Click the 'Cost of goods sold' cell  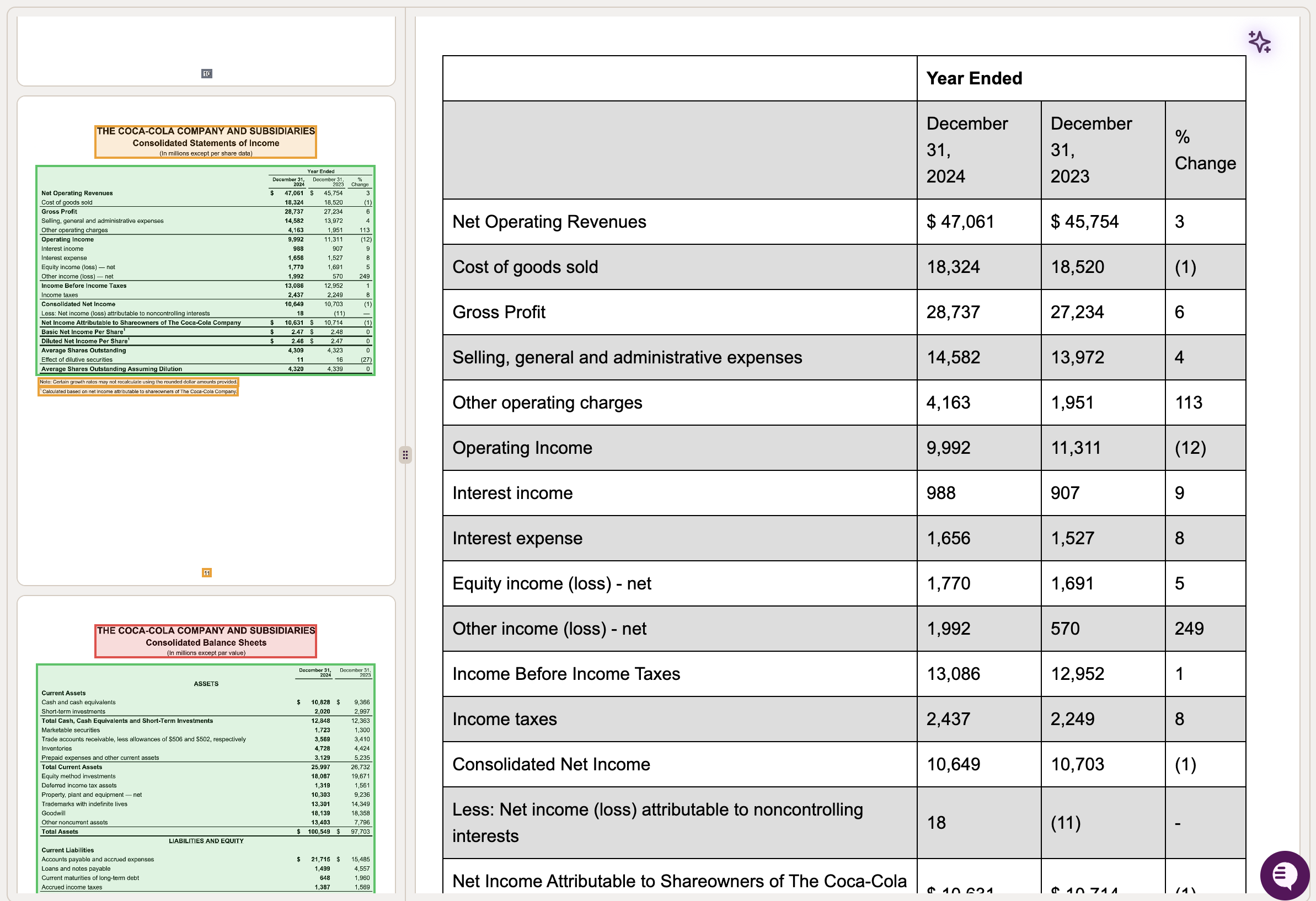[x=680, y=267]
